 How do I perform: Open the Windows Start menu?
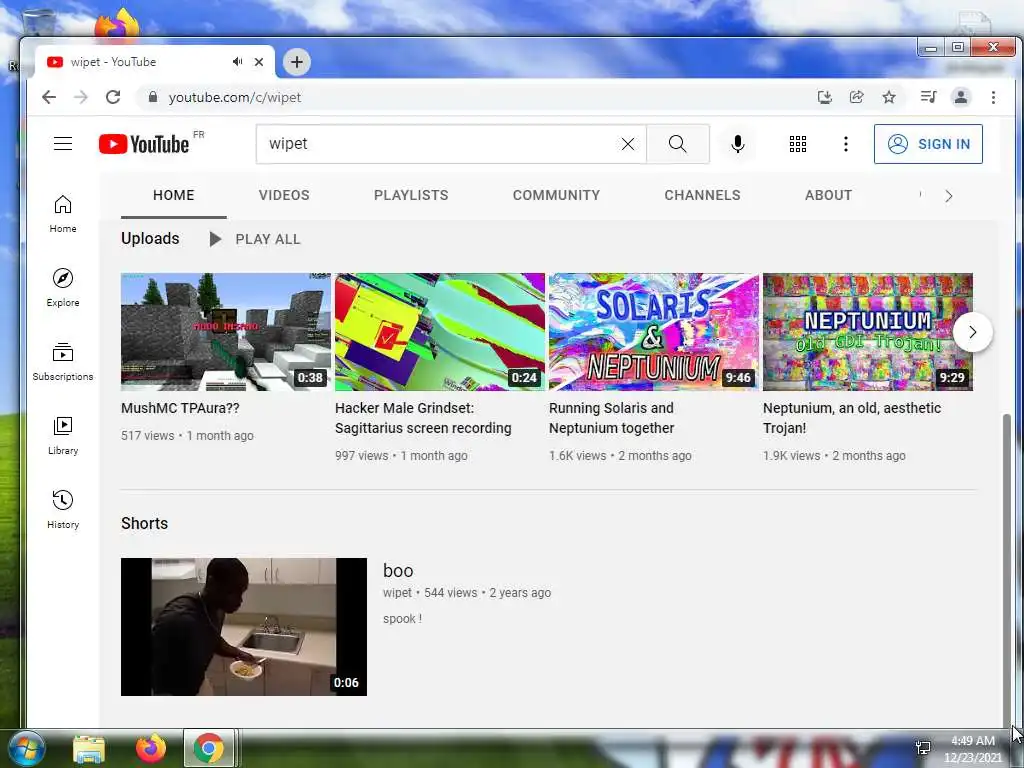[x=26, y=748]
